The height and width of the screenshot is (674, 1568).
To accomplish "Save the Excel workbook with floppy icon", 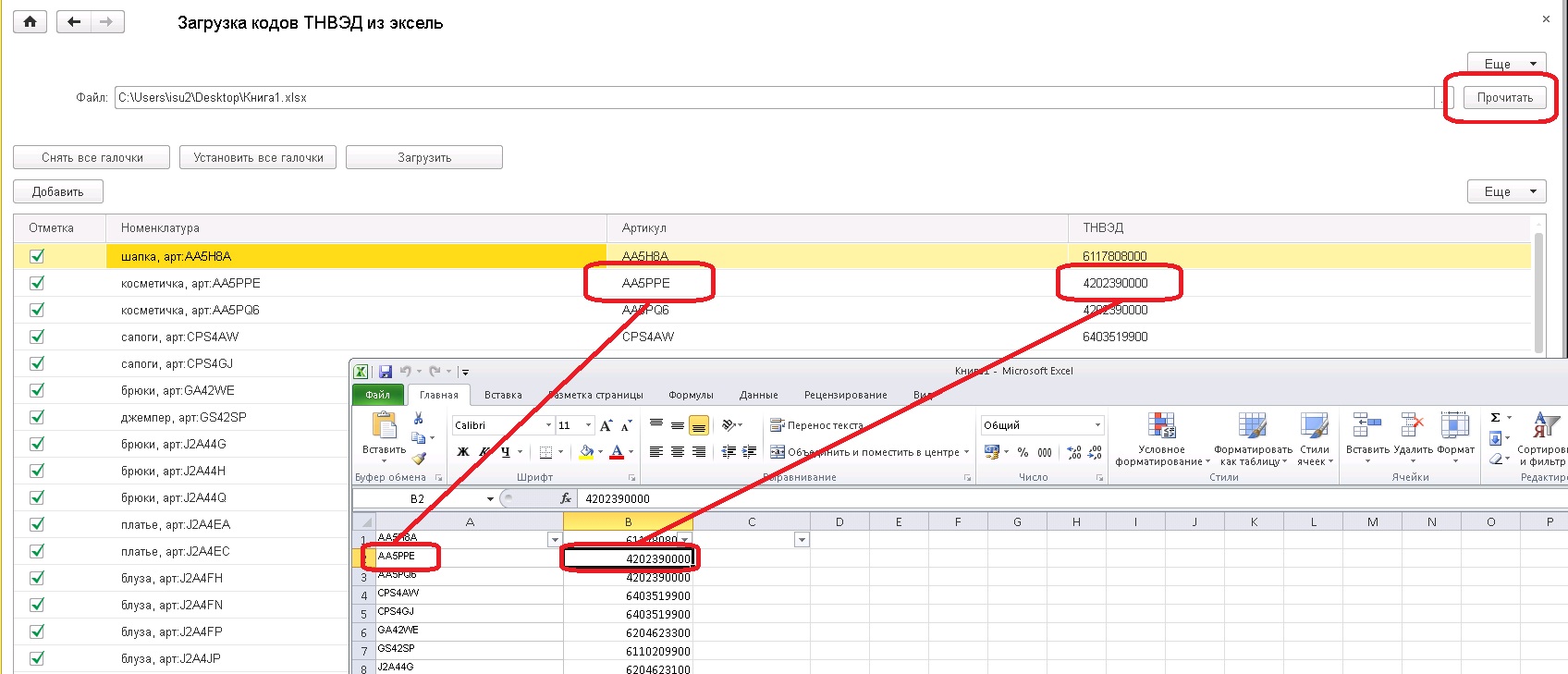I will (x=386, y=372).
